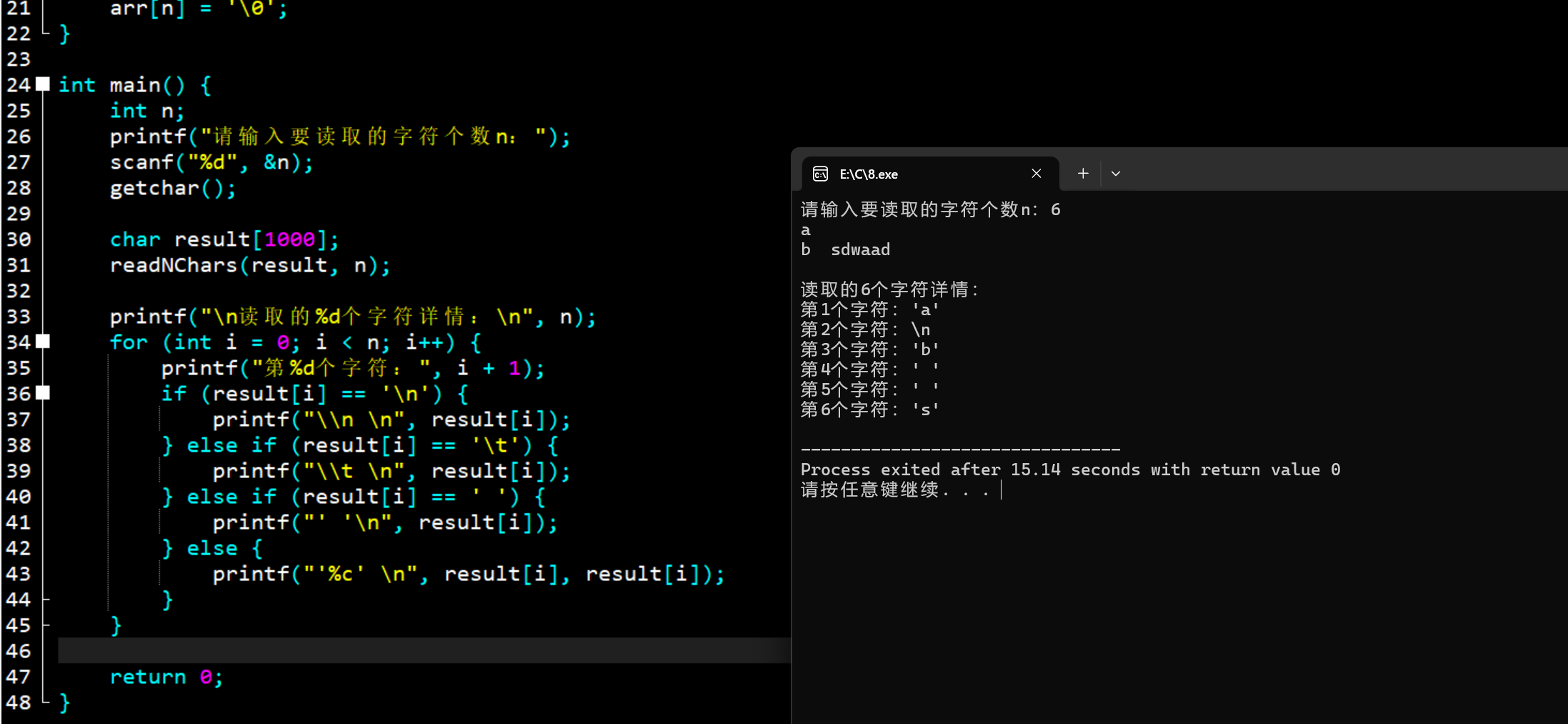Click the printf("\\t \n", result[i]); line
Viewport: 1568px width, 724px height.
coord(391,471)
